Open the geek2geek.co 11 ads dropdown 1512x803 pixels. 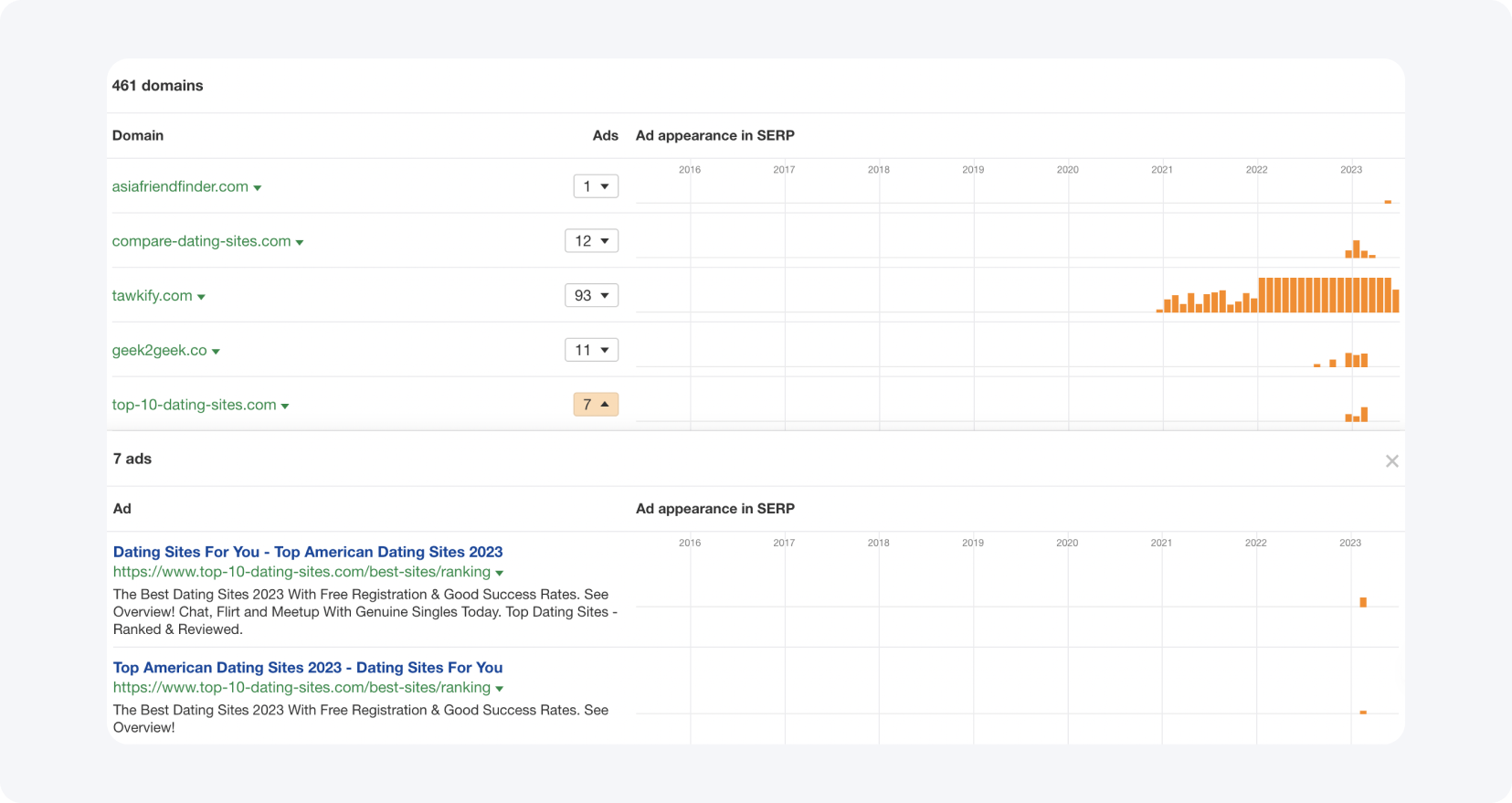[591, 350]
